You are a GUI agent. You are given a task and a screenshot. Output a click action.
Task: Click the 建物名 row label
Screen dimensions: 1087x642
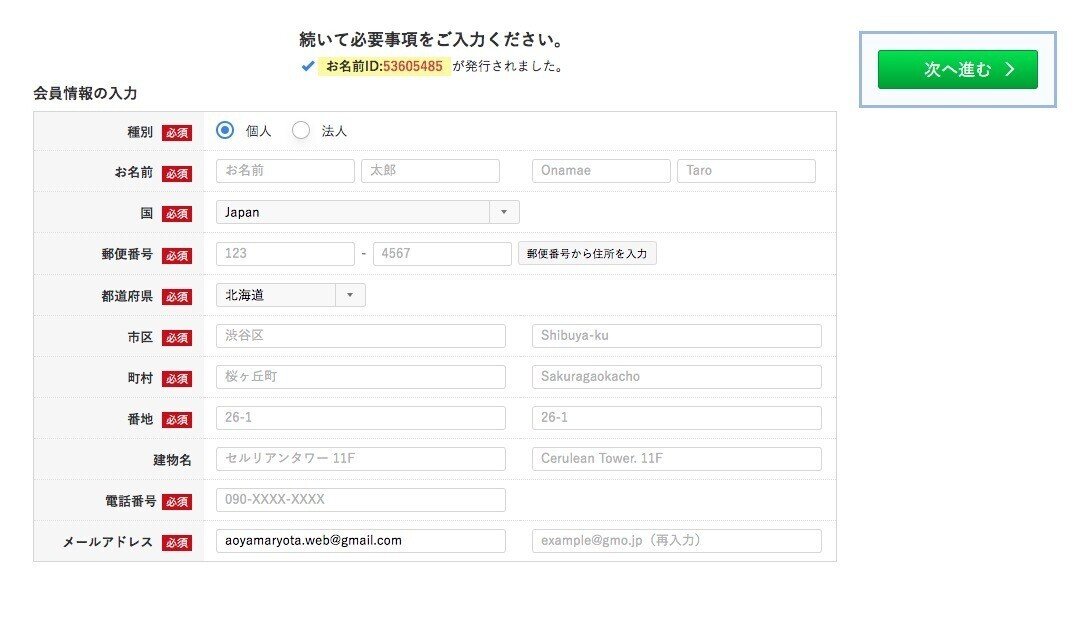[172, 460]
